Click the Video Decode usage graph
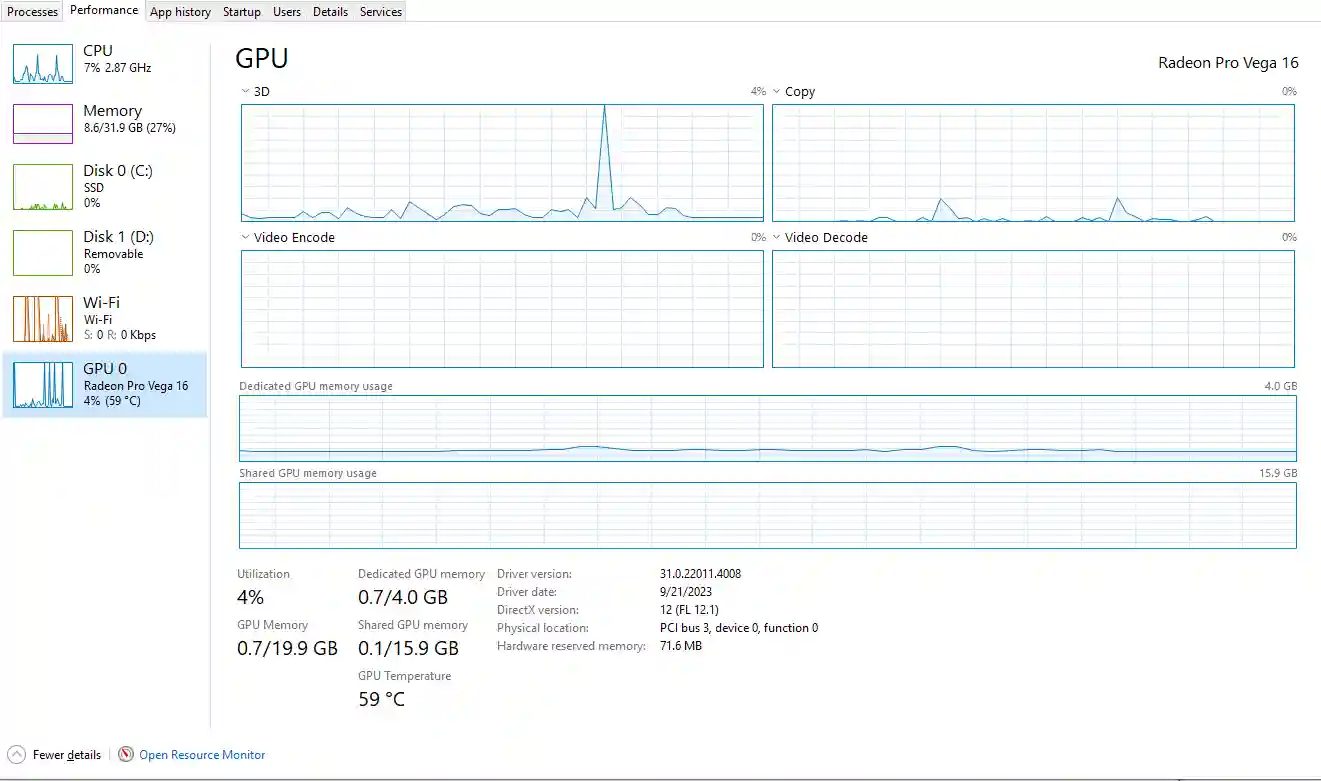1321x781 pixels. [1033, 309]
